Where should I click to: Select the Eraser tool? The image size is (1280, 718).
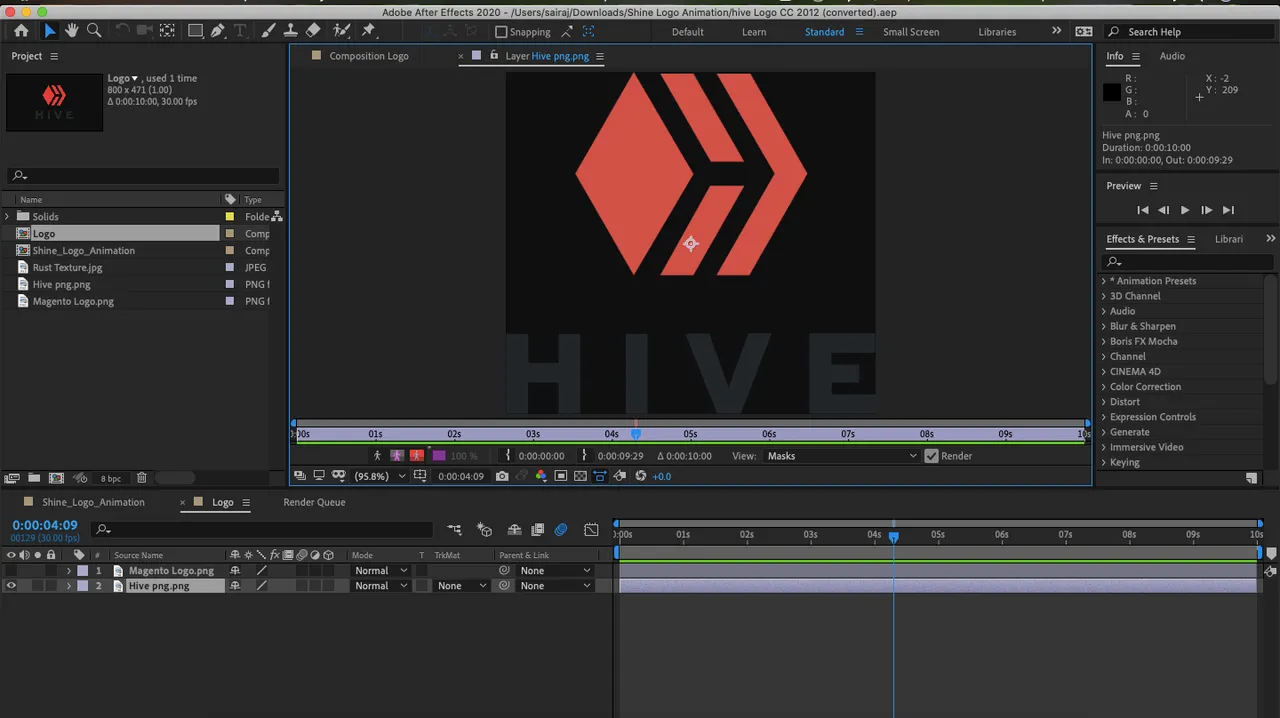coord(313,31)
